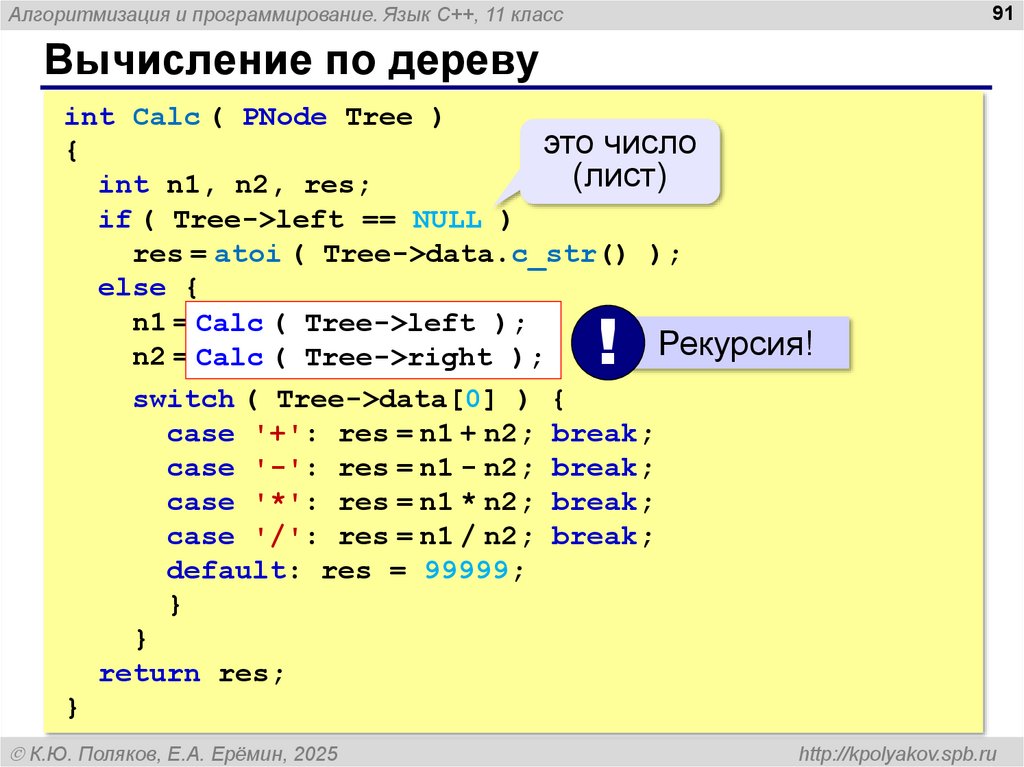This screenshot has width=1024, height=767.
Task: Select the c_str() method in the code
Action: [568, 254]
